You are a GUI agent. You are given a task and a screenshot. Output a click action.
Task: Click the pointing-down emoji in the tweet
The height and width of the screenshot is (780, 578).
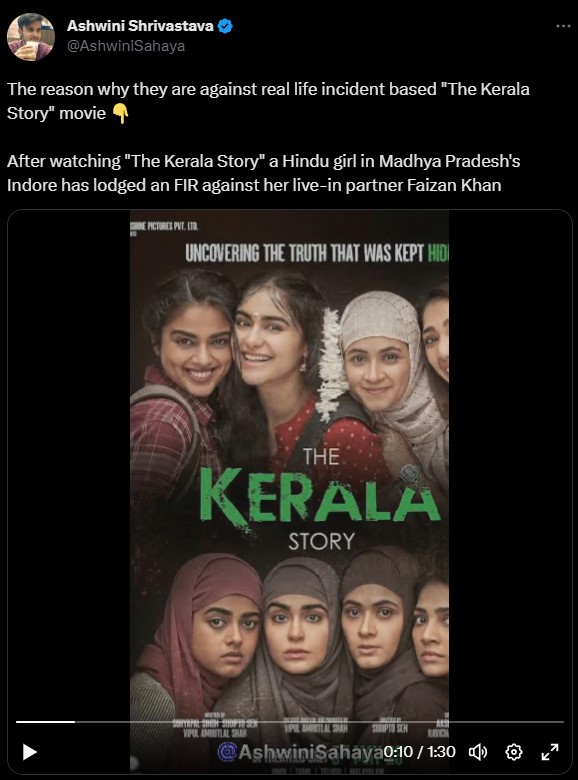coord(120,113)
